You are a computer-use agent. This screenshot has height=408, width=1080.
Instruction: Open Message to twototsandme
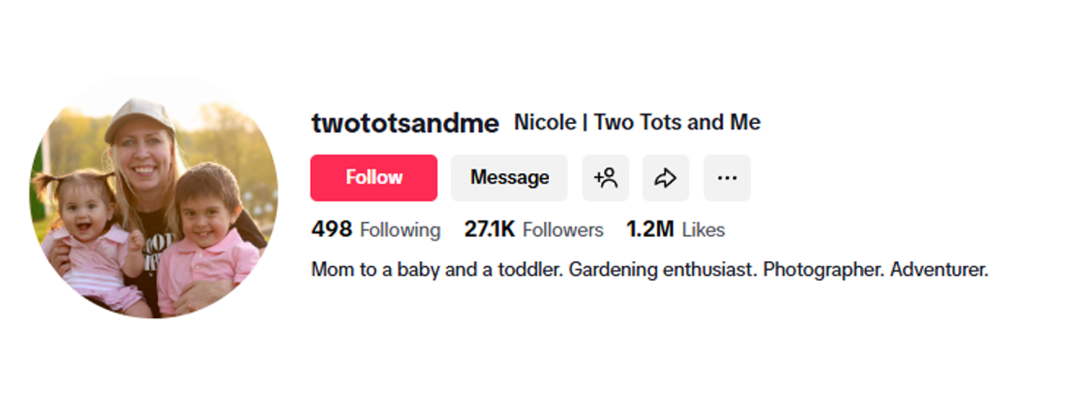click(x=509, y=178)
